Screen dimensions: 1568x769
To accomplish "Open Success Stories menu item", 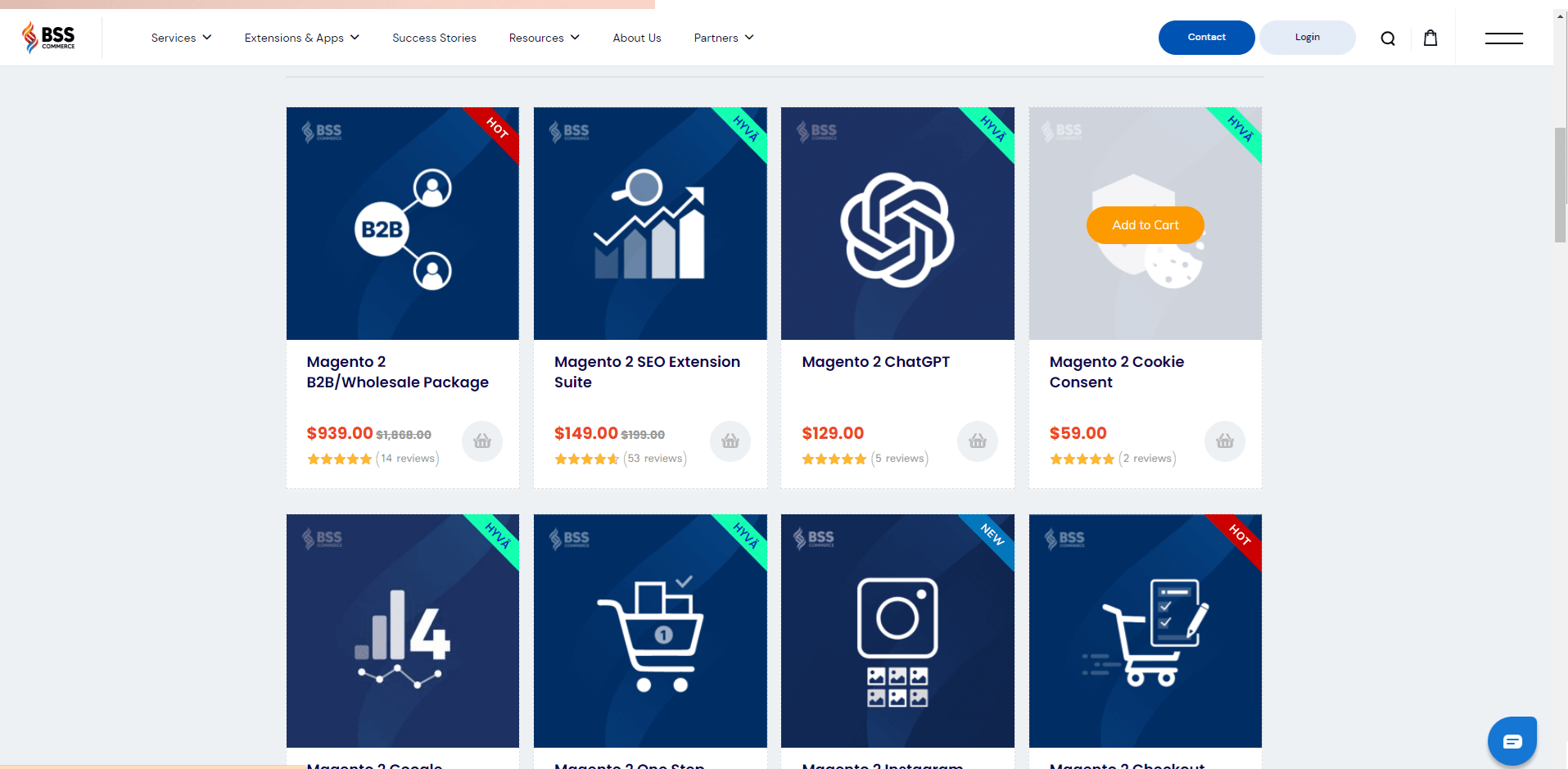I will 434,38.
